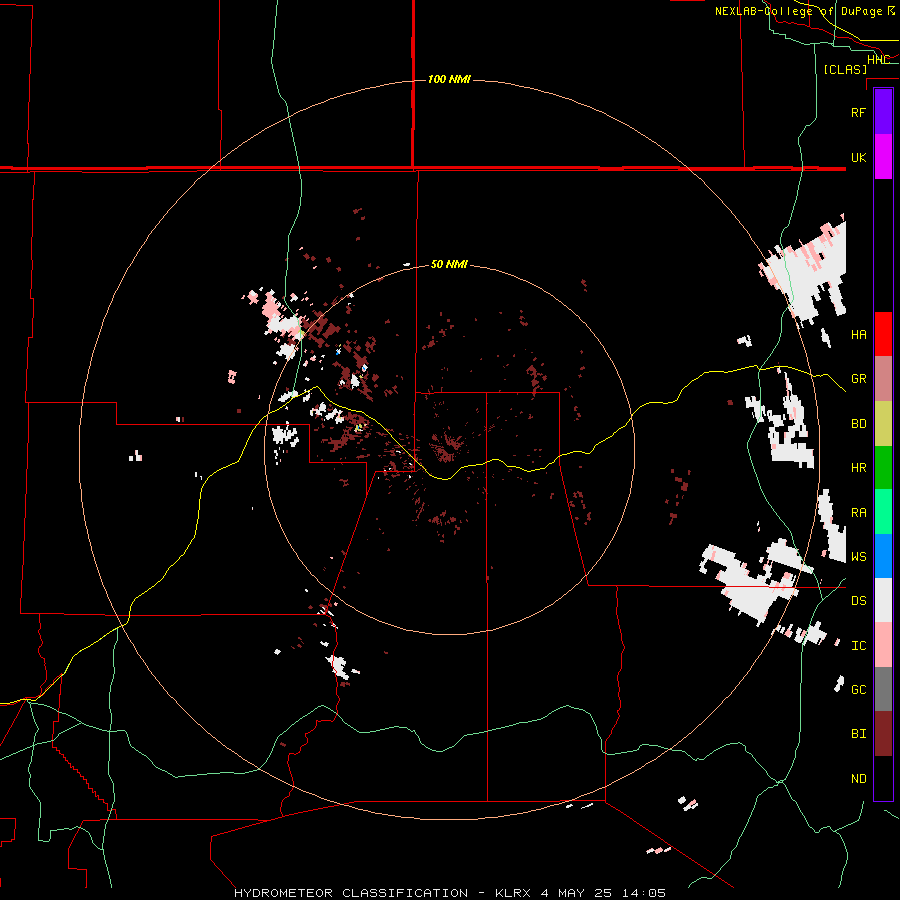Select the red HA legend swatch
The width and height of the screenshot is (900, 900).
[x=883, y=334]
